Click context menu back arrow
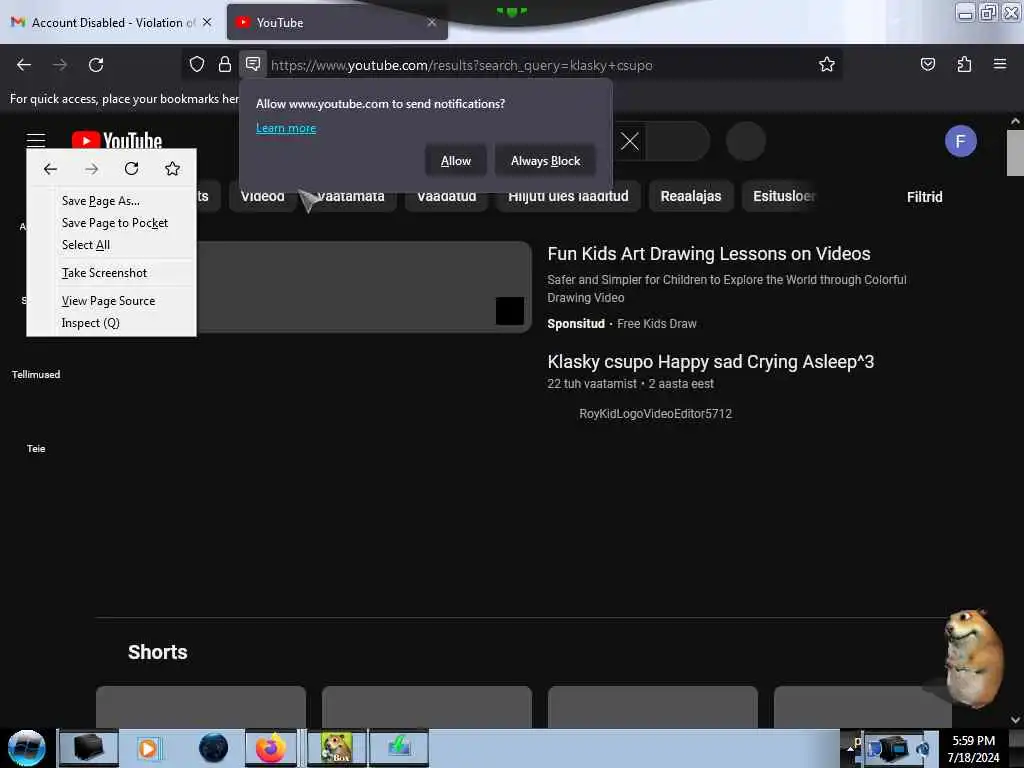1024x768 pixels. pyautogui.click(x=50, y=169)
